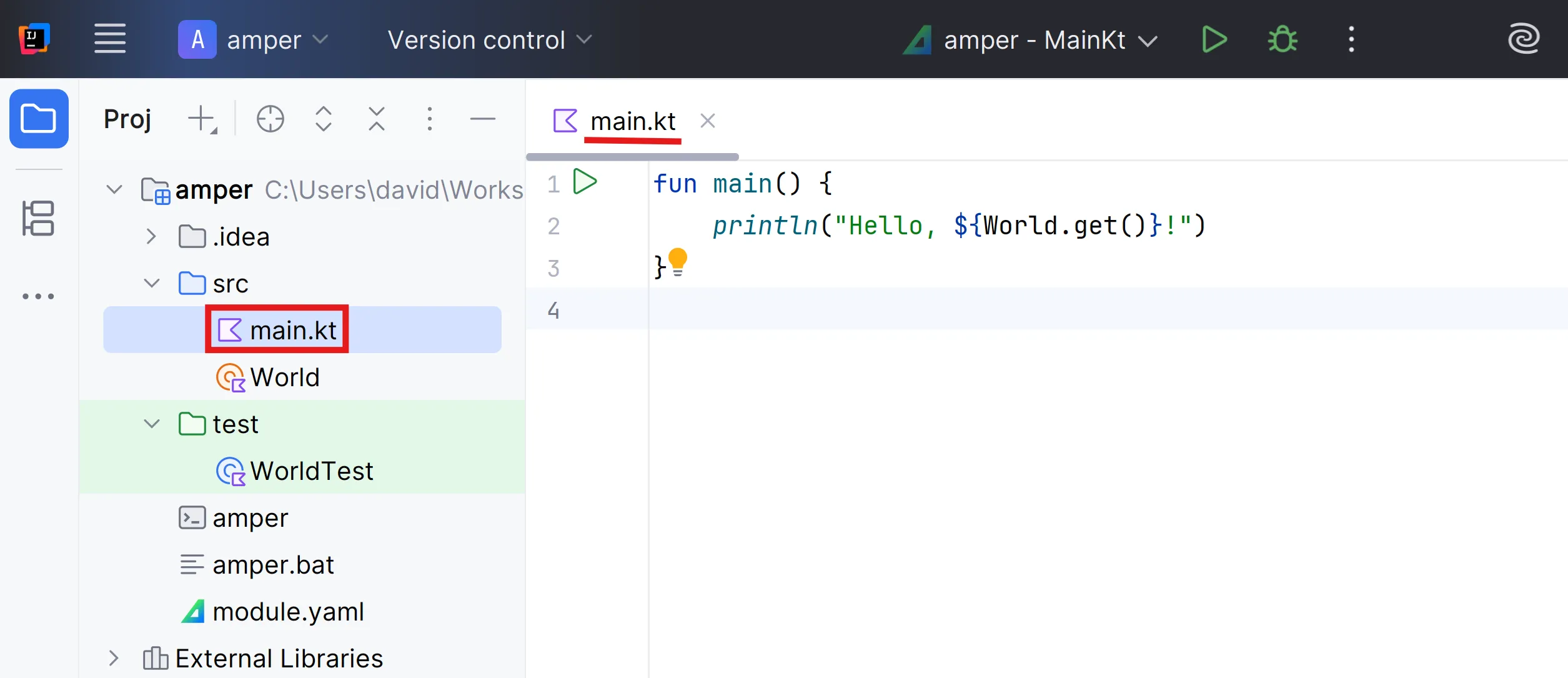
Task: Click the horizontal scrollbar under the editor tabs
Action: (x=632, y=157)
